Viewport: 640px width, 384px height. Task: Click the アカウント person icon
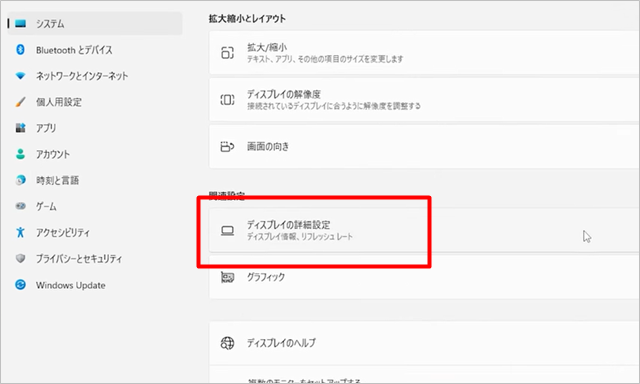[20, 154]
